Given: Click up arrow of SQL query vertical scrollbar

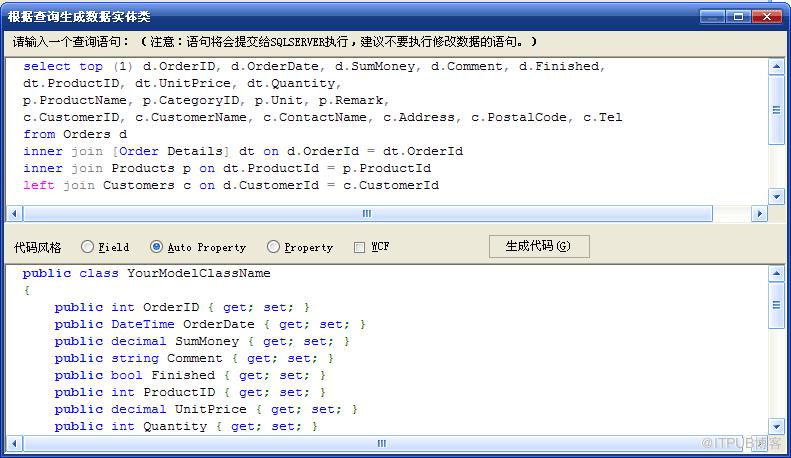Looking at the screenshot, I should 776,66.
